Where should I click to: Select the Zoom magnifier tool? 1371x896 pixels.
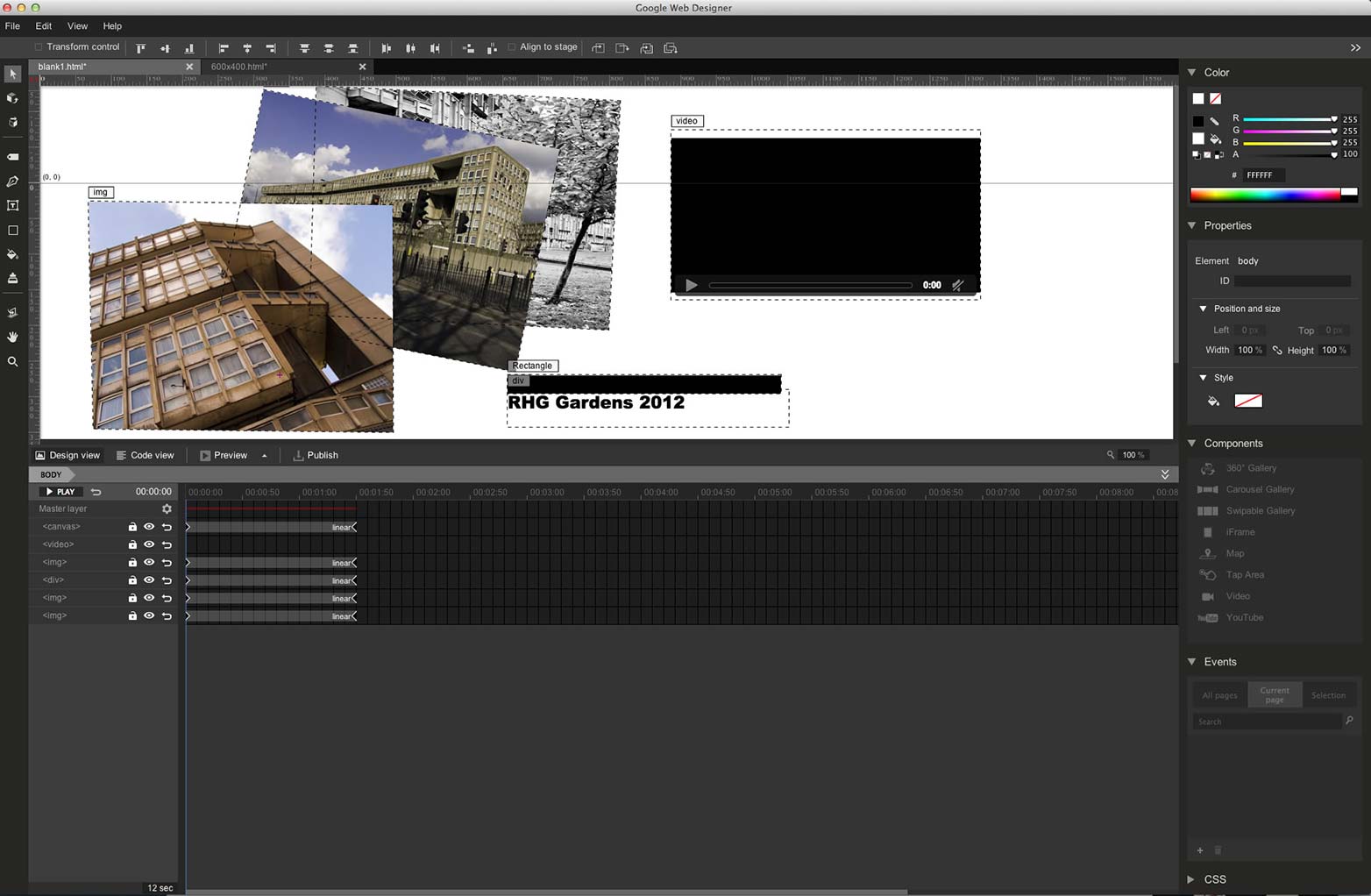[12, 361]
